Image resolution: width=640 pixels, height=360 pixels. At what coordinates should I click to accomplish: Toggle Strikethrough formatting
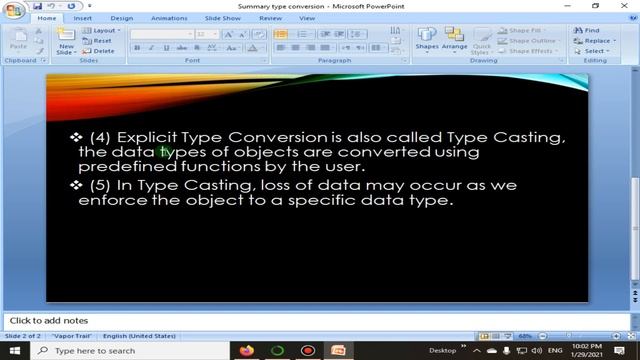click(182, 48)
